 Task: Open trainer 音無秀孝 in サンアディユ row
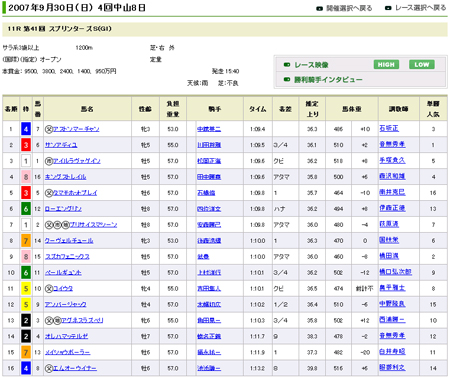(x=392, y=144)
